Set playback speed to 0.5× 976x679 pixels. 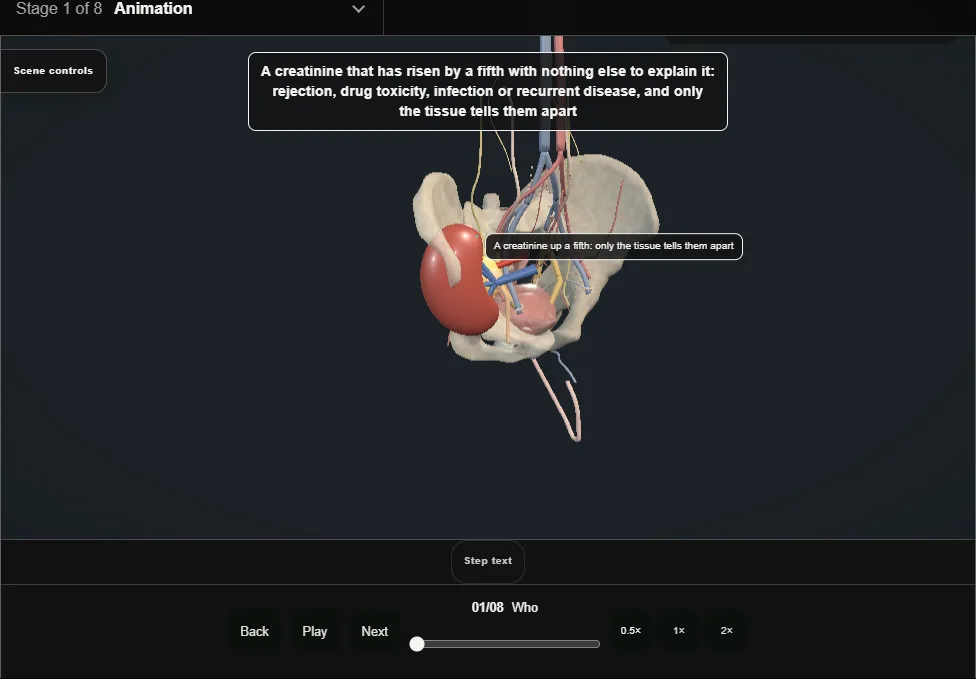(631, 631)
